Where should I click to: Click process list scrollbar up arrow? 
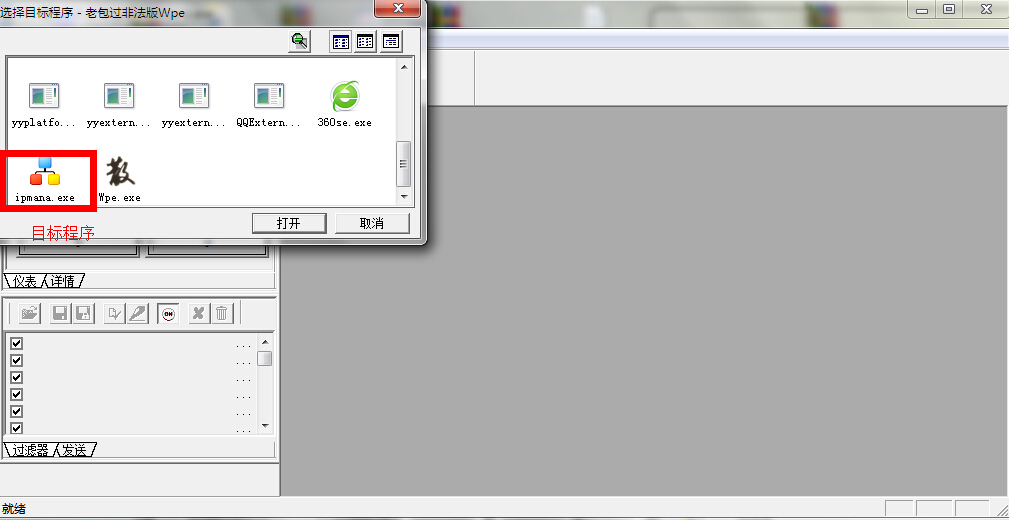click(404, 67)
